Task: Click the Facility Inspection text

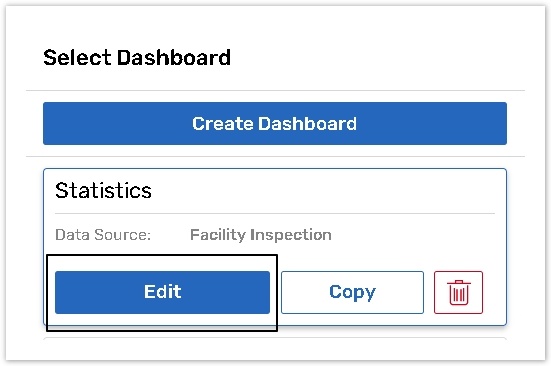Action: [261, 235]
